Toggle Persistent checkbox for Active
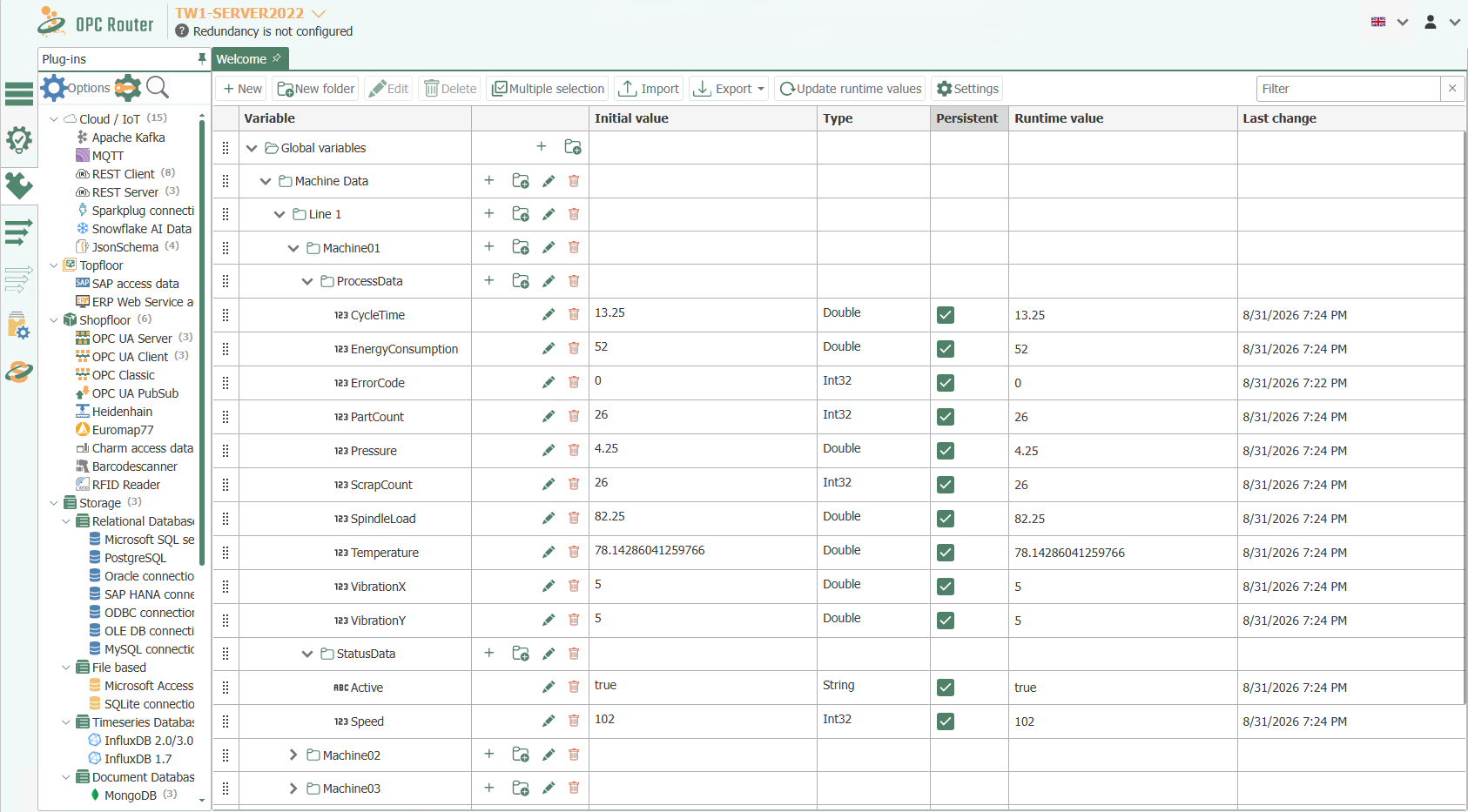Viewport: 1468px width, 812px height. click(x=946, y=688)
